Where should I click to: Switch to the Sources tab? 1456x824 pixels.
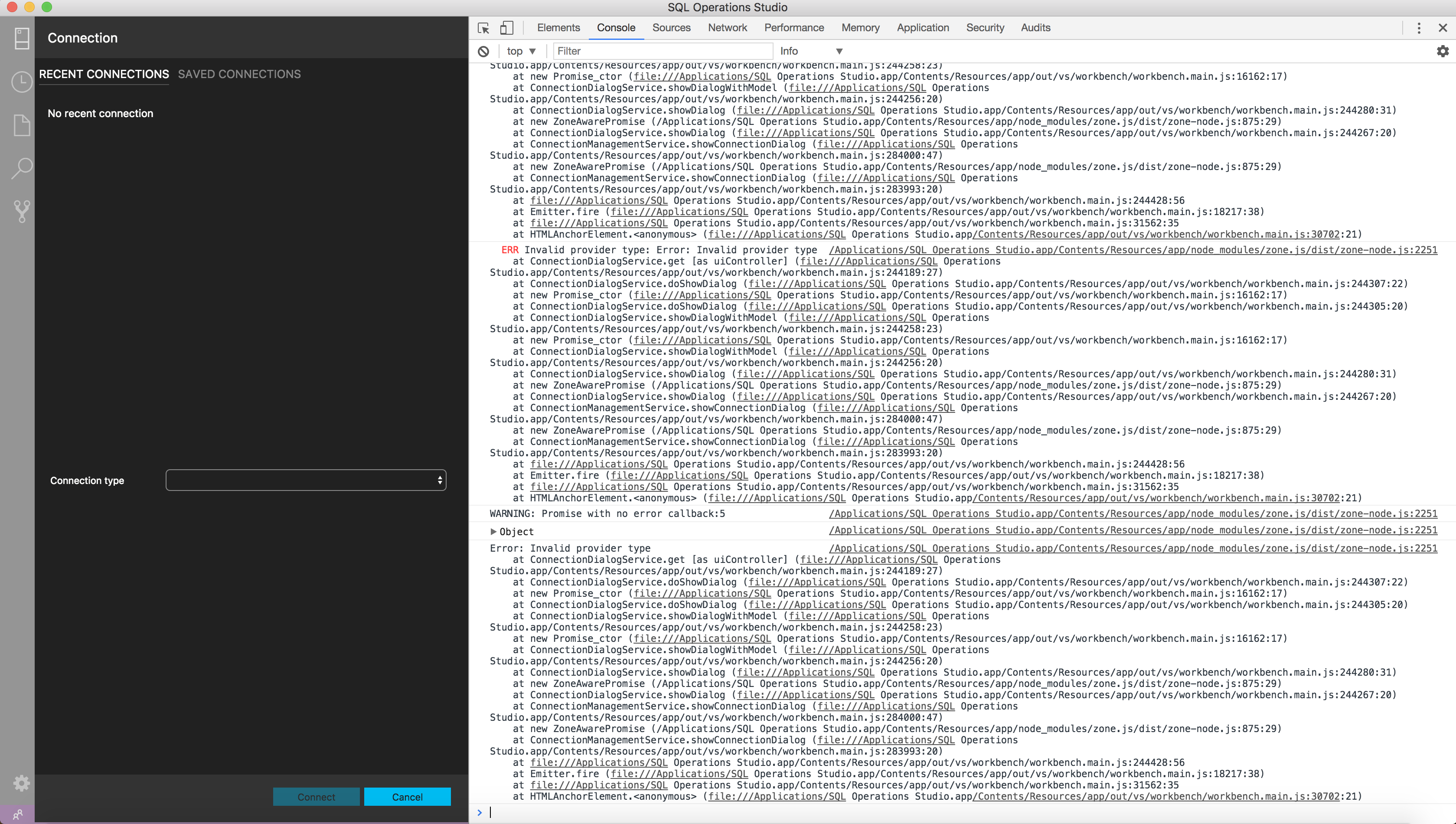coord(672,28)
